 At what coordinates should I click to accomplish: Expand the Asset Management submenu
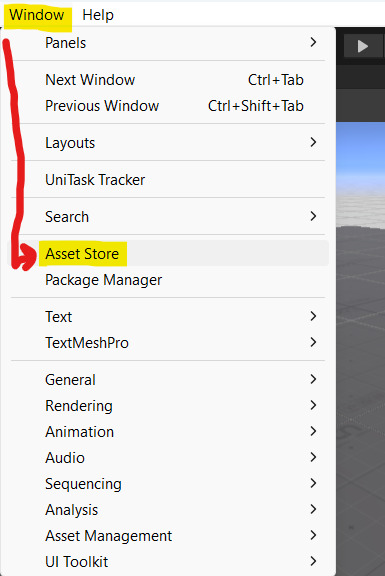pyautogui.click(x=168, y=536)
